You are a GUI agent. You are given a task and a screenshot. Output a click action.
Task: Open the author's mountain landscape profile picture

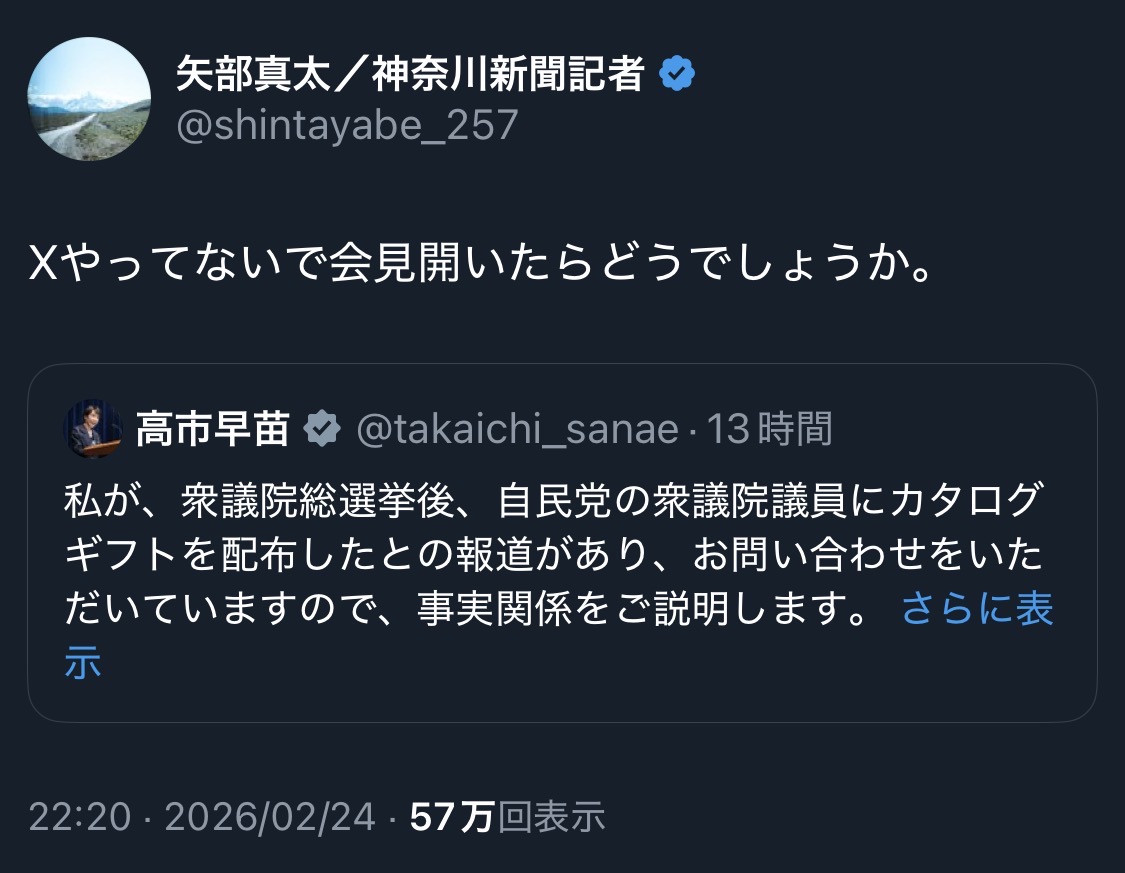point(89,99)
